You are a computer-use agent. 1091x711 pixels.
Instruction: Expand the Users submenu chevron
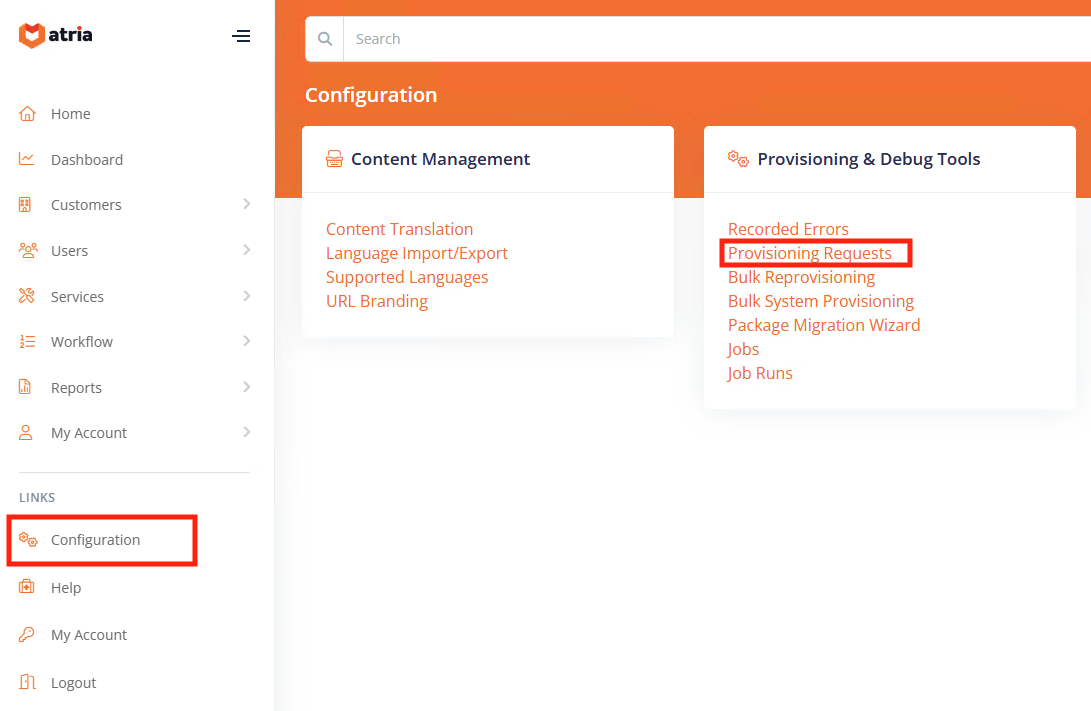click(x=246, y=250)
